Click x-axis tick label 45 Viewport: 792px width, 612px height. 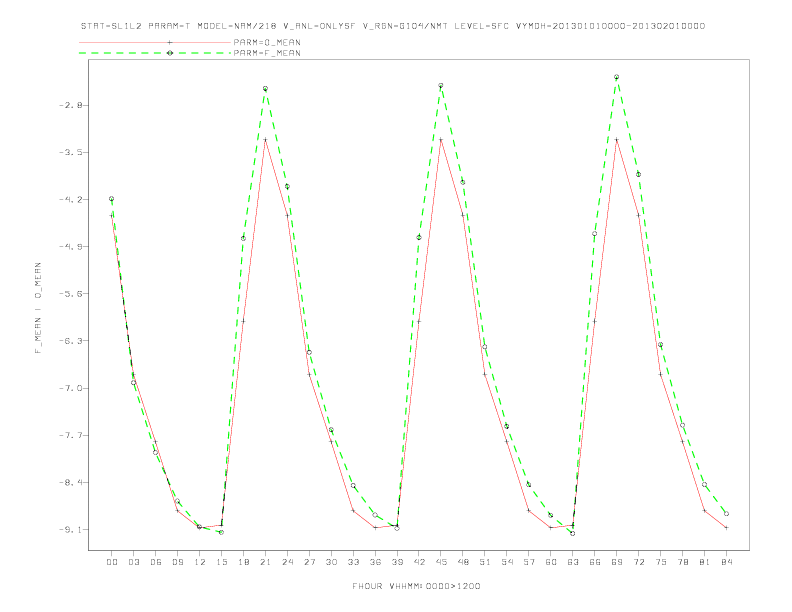[441, 562]
